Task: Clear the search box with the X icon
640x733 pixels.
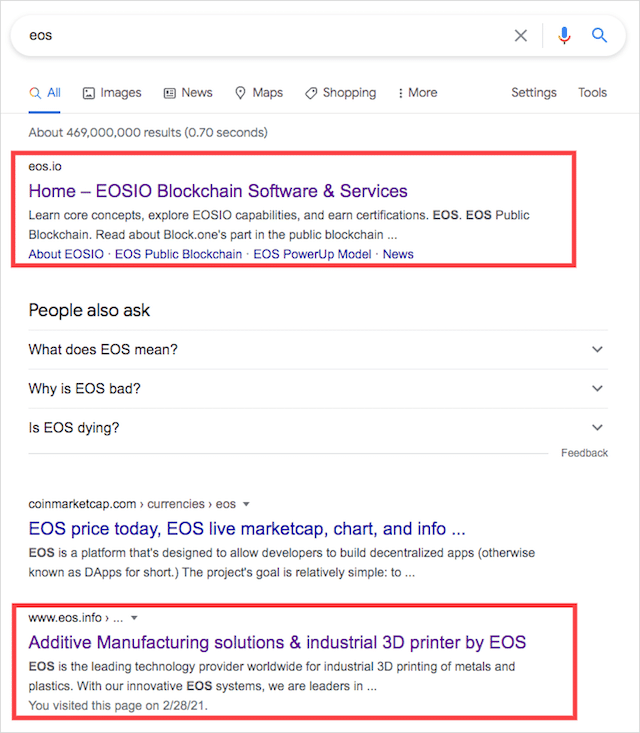Action: (x=521, y=36)
